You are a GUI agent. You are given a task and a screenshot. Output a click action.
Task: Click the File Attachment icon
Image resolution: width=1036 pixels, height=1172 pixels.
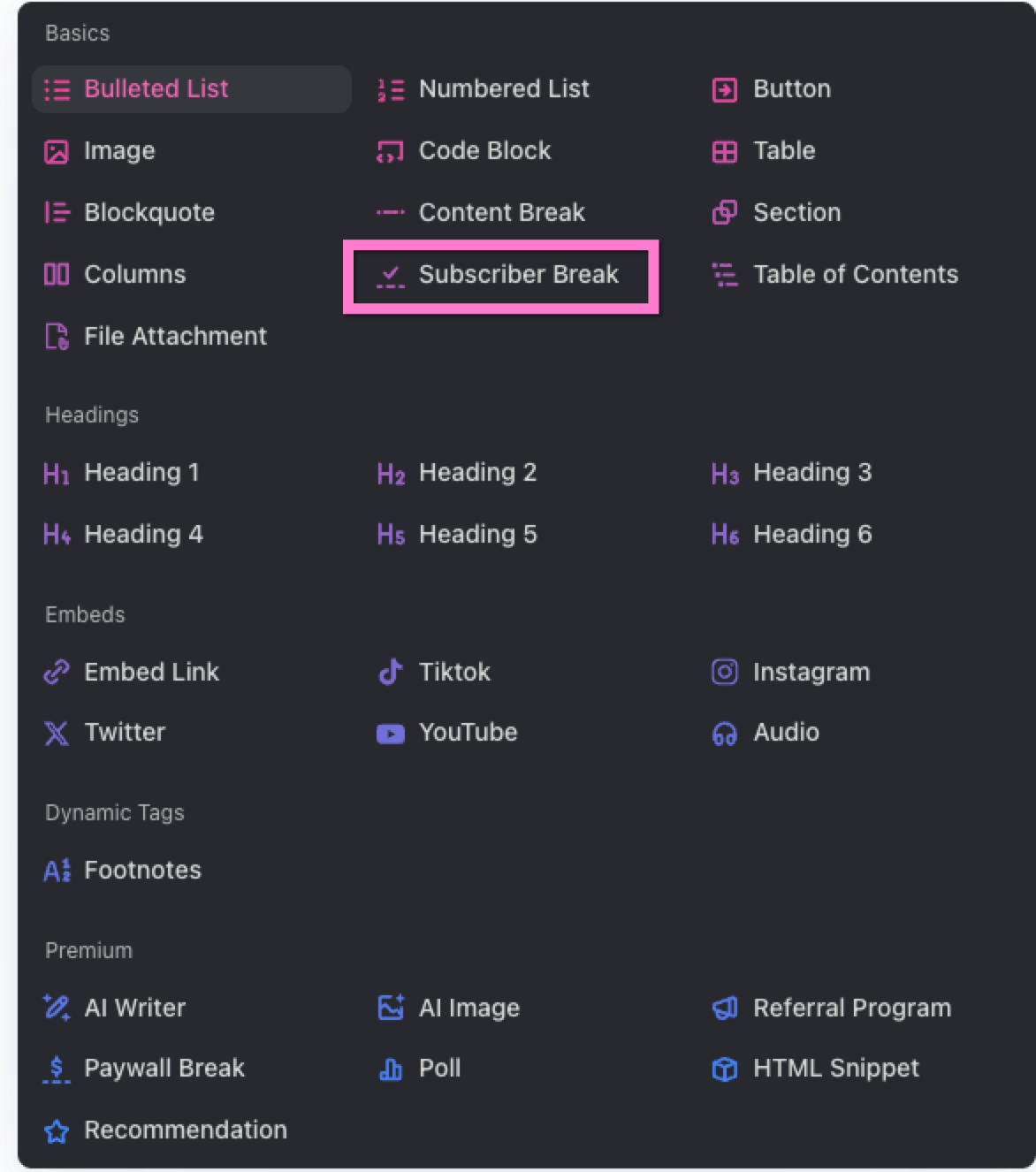click(x=57, y=337)
